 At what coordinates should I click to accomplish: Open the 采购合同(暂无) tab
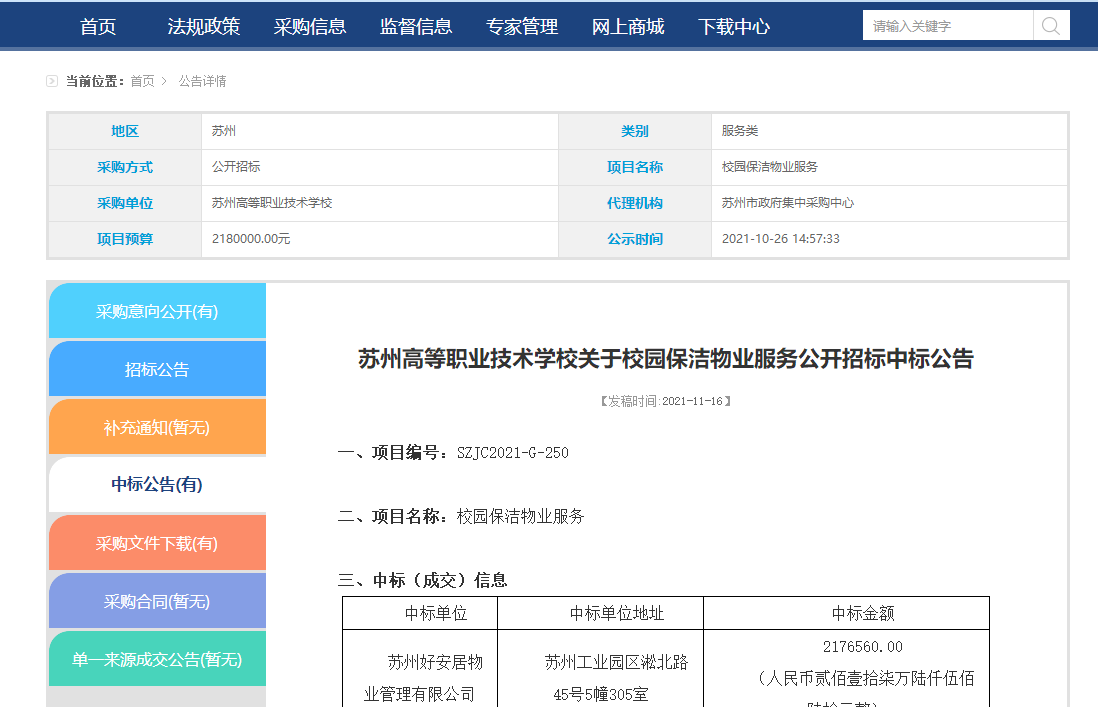[158, 601]
